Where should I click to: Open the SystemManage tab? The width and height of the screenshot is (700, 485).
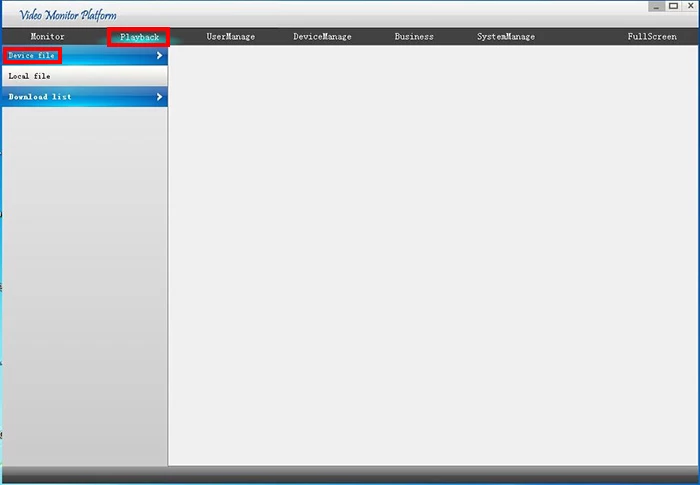tap(506, 37)
